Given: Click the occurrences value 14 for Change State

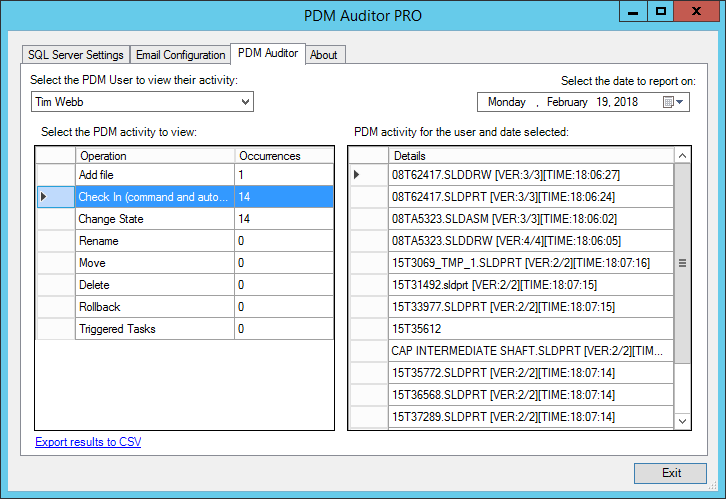Looking at the screenshot, I should point(284,219).
